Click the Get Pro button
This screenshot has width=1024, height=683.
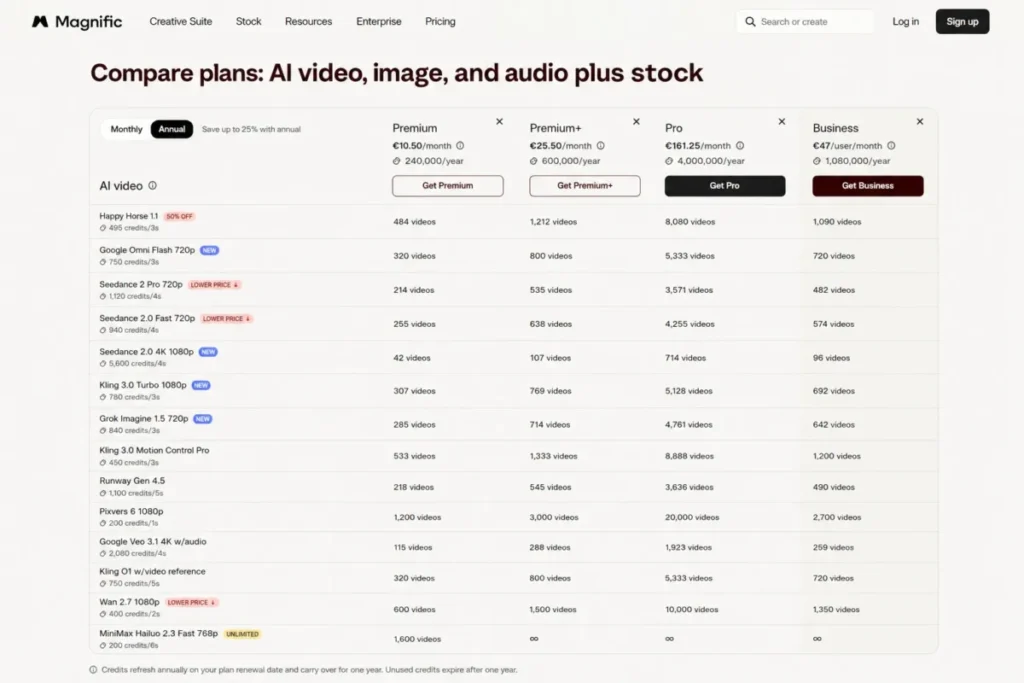(725, 185)
